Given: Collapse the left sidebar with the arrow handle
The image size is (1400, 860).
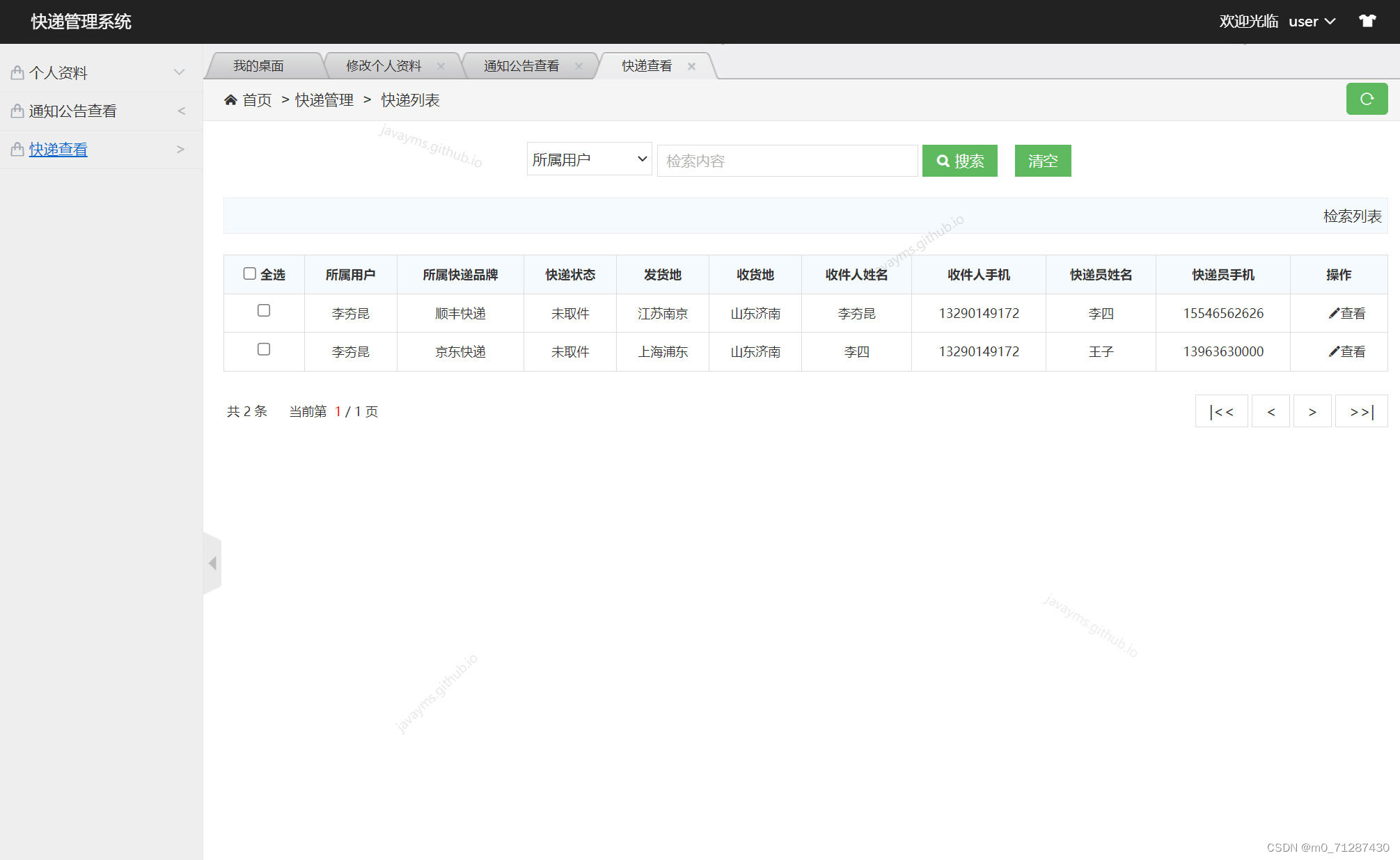Looking at the screenshot, I should tap(213, 564).
